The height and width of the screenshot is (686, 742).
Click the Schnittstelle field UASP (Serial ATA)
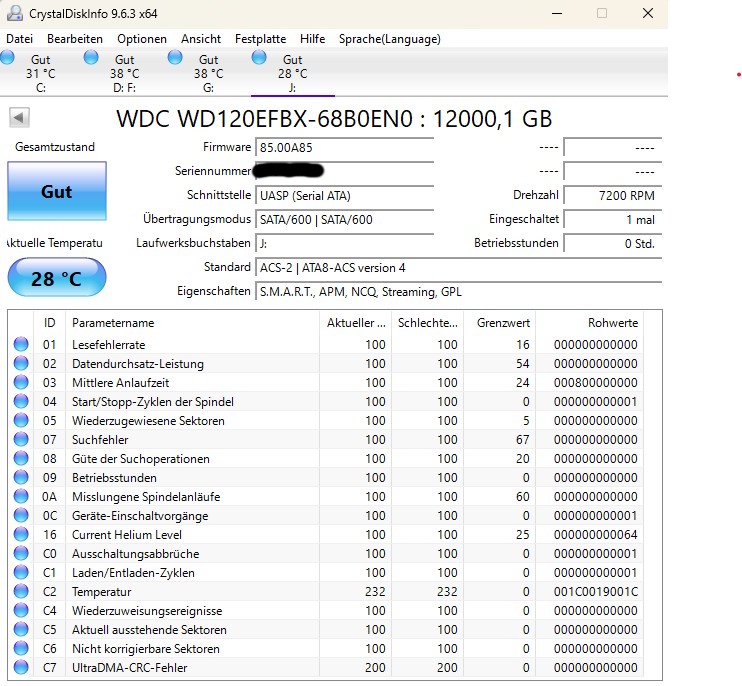344,195
